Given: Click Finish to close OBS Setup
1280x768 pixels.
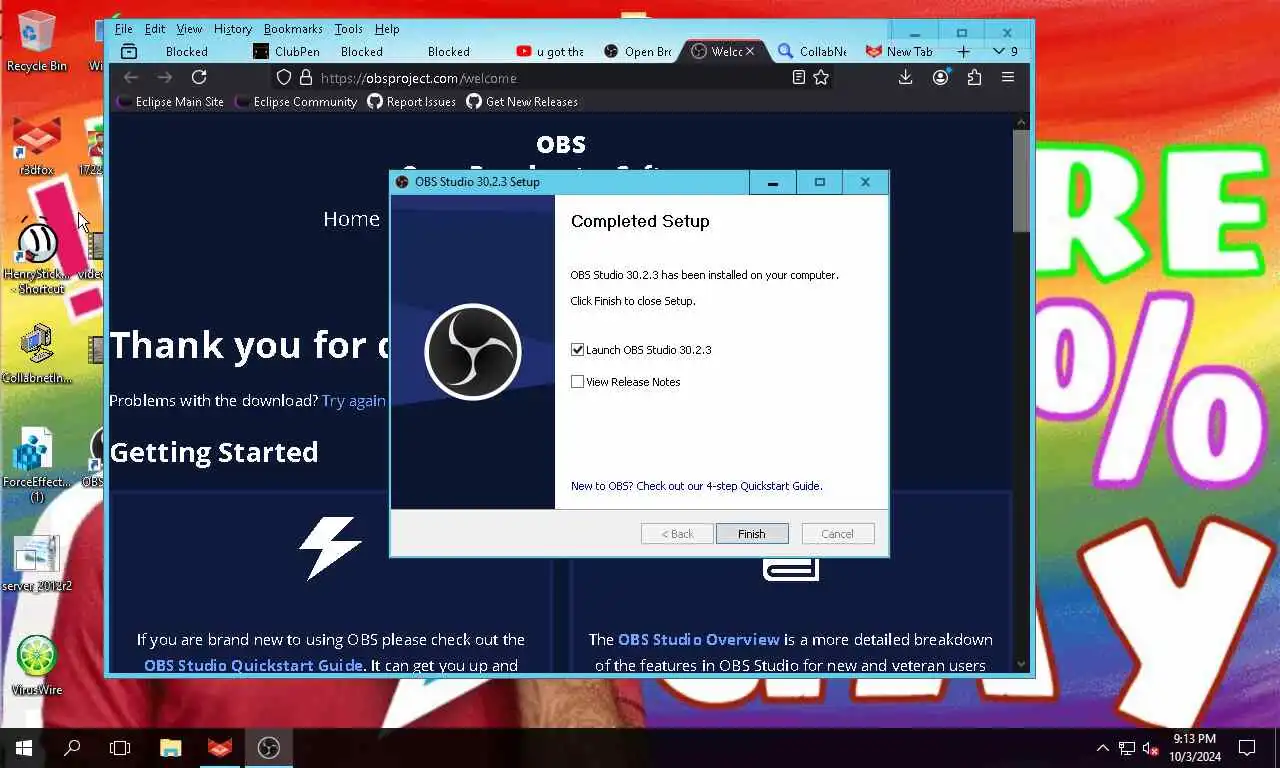Looking at the screenshot, I should (752, 534).
